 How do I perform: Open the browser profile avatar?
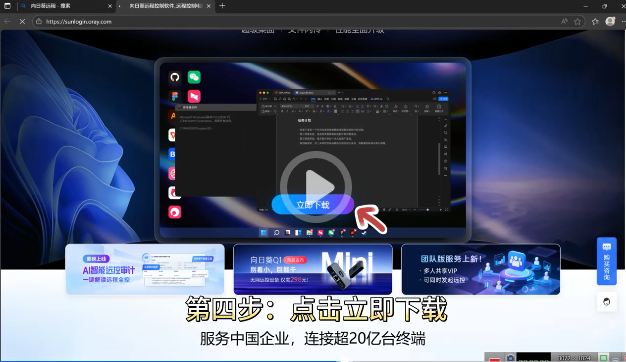610,22
